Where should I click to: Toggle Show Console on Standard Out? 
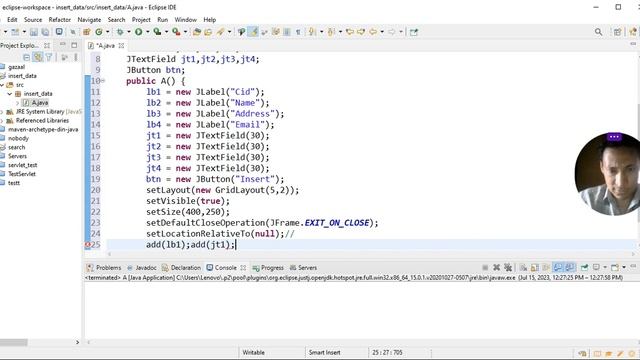click(558, 267)
